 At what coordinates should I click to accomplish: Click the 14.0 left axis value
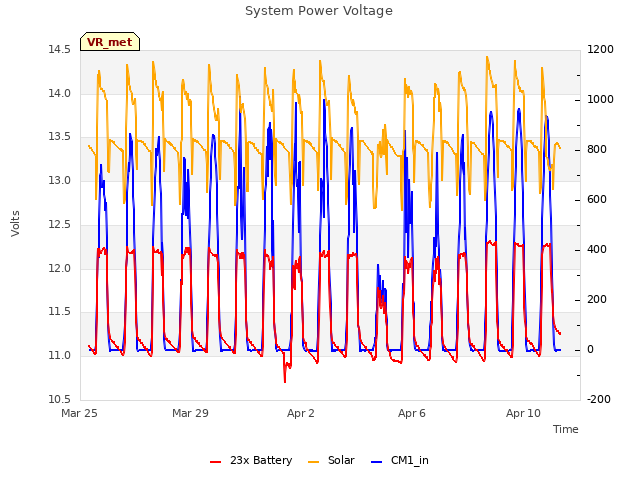click(x=60, y=93)
